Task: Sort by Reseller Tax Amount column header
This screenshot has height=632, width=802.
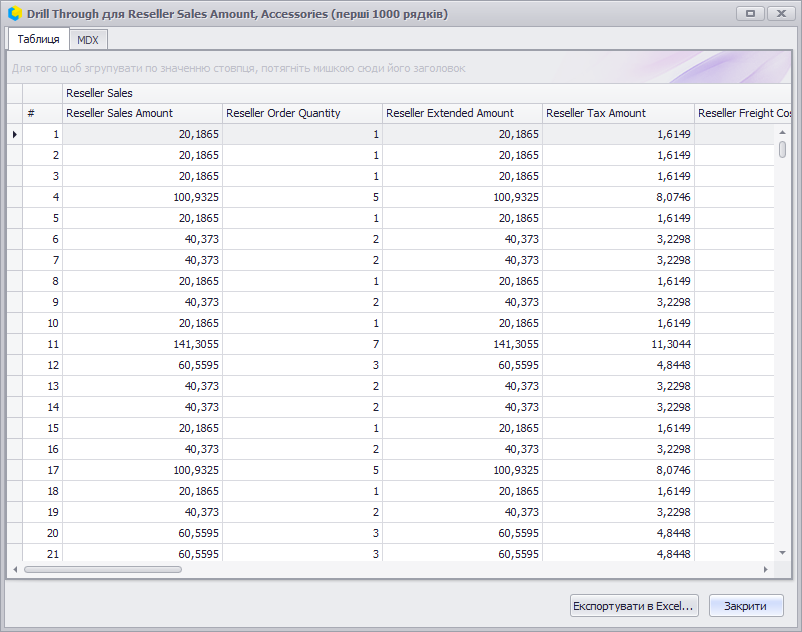Action: 618,113
